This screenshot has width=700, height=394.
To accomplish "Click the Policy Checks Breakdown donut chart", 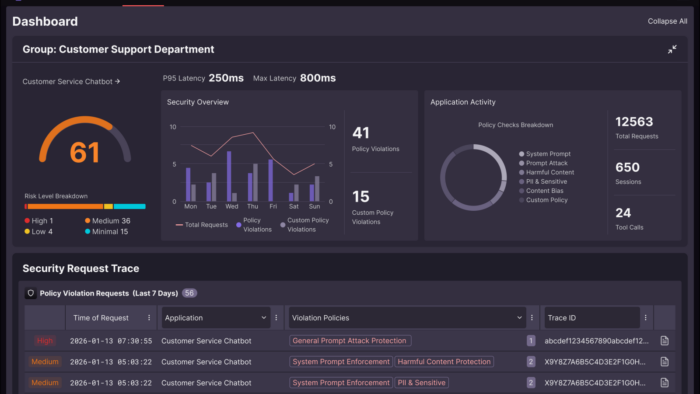I will 473,177.
